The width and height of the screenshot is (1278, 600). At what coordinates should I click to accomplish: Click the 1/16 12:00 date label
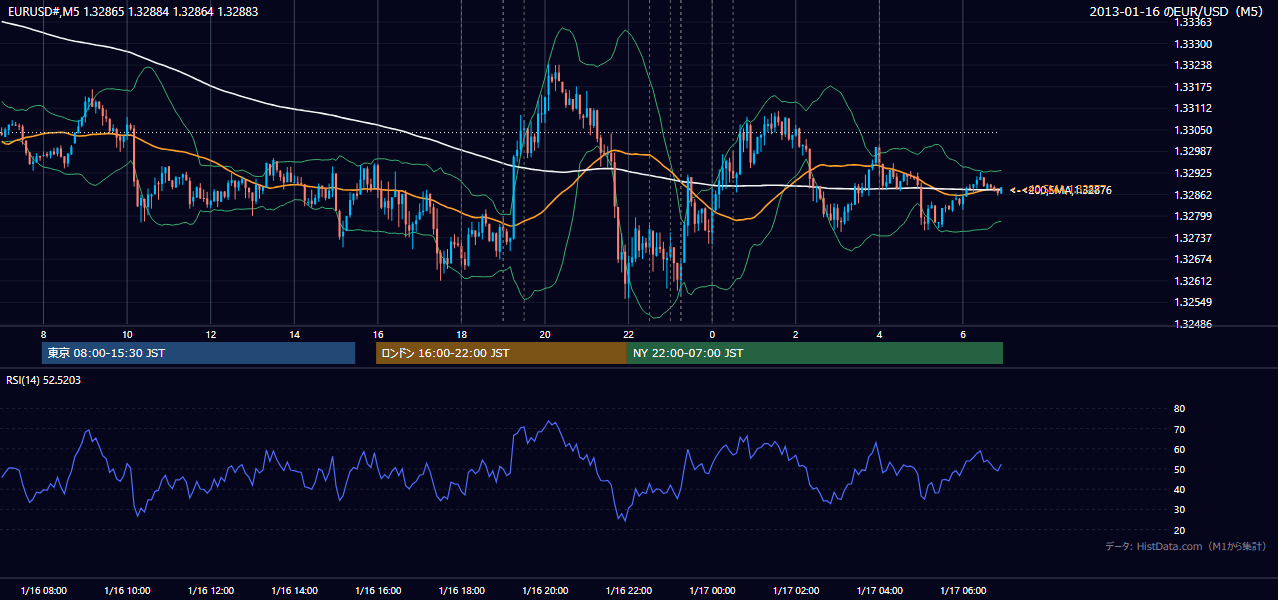tap(210, 591)
